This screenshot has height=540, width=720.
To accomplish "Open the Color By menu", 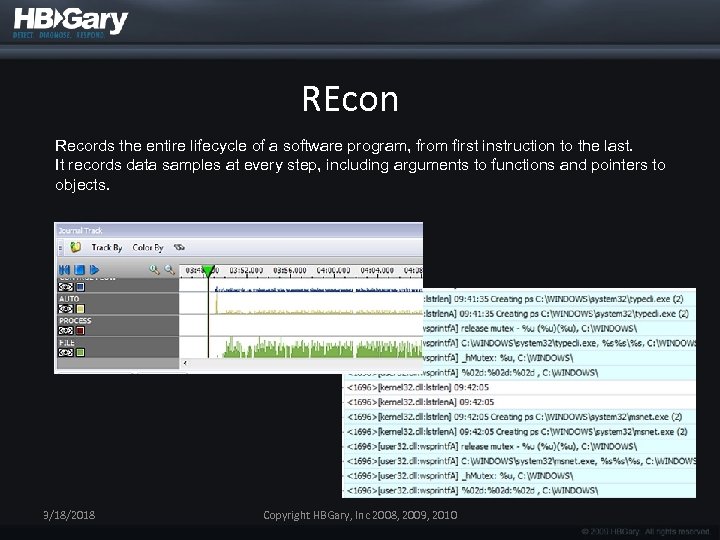I will click(x=148, y=248).
